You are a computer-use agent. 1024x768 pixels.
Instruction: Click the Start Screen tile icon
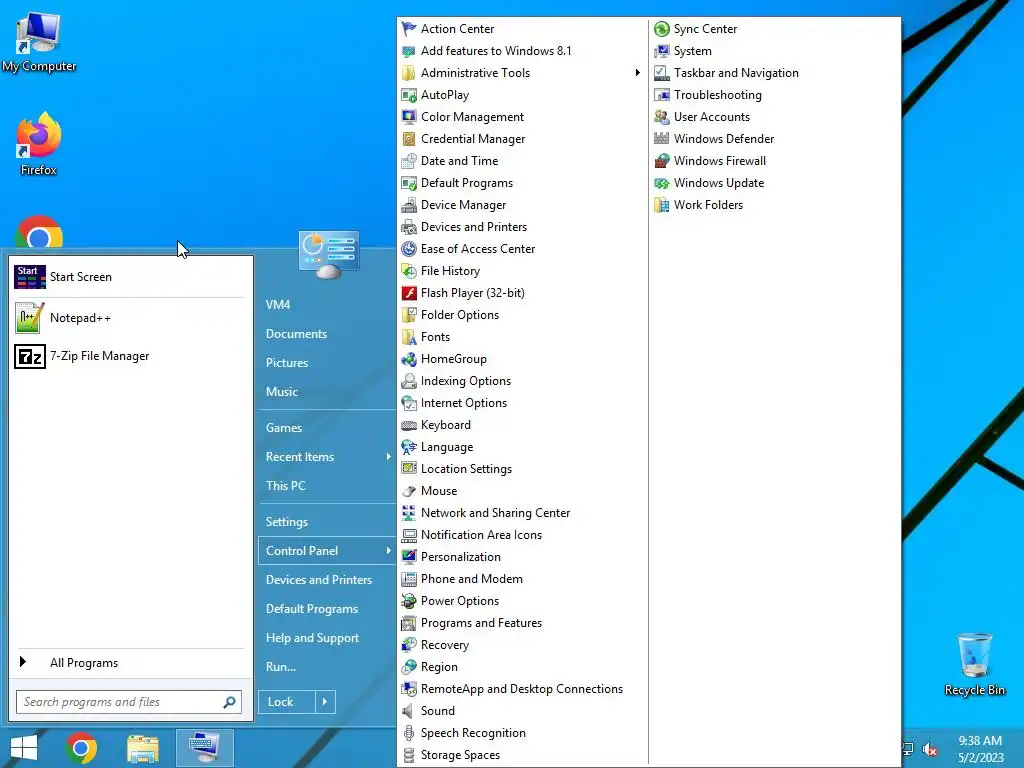[x=29, y=277]
